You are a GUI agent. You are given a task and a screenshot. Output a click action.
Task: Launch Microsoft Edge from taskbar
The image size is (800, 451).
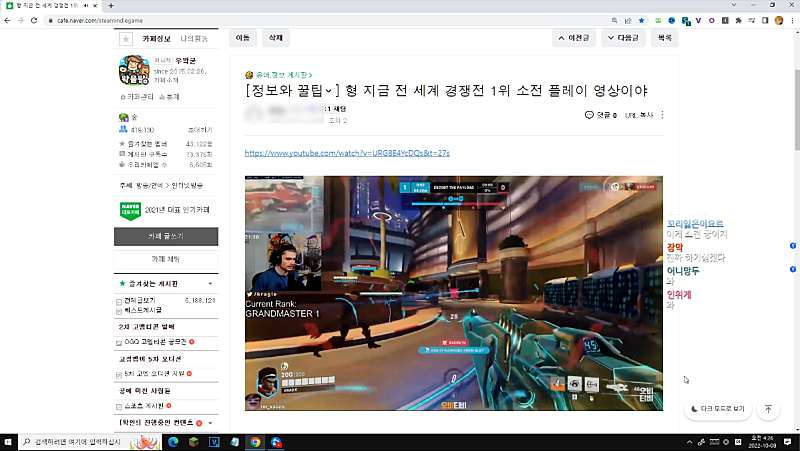pos(173,442)
